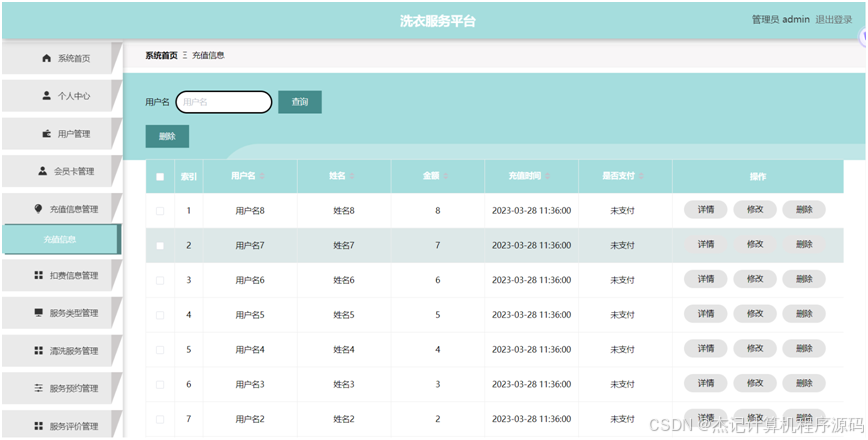
Task: Expand the 服务类型管理 menu
Action: (x=61, y=313)
